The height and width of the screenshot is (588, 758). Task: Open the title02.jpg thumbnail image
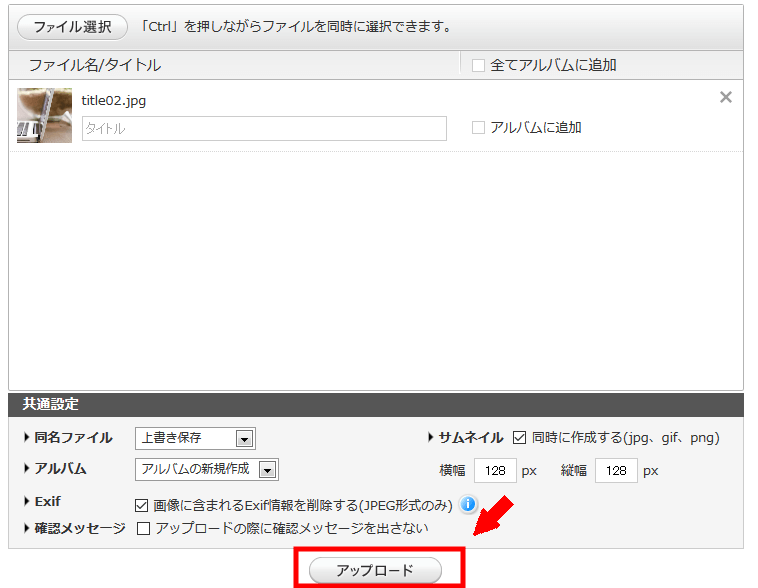coord(44,115)
